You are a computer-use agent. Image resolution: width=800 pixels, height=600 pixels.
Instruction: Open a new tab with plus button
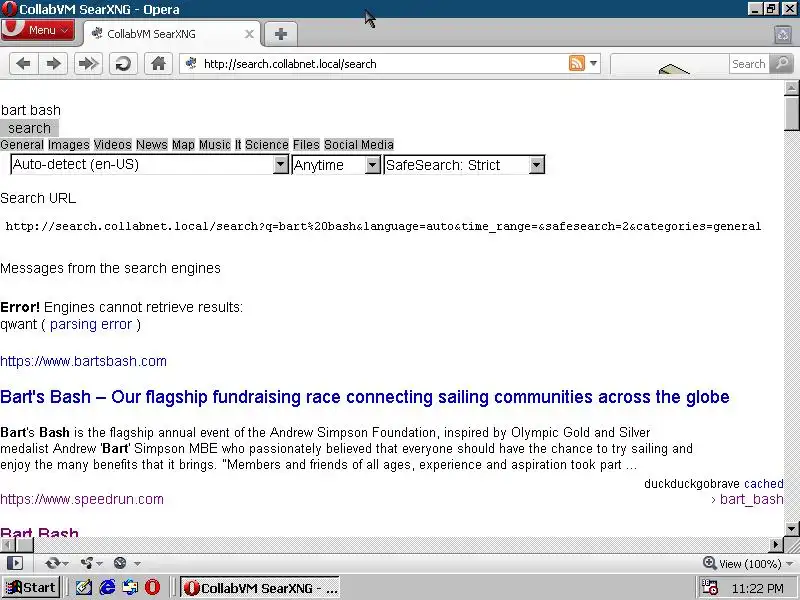[x=281, y=34]
